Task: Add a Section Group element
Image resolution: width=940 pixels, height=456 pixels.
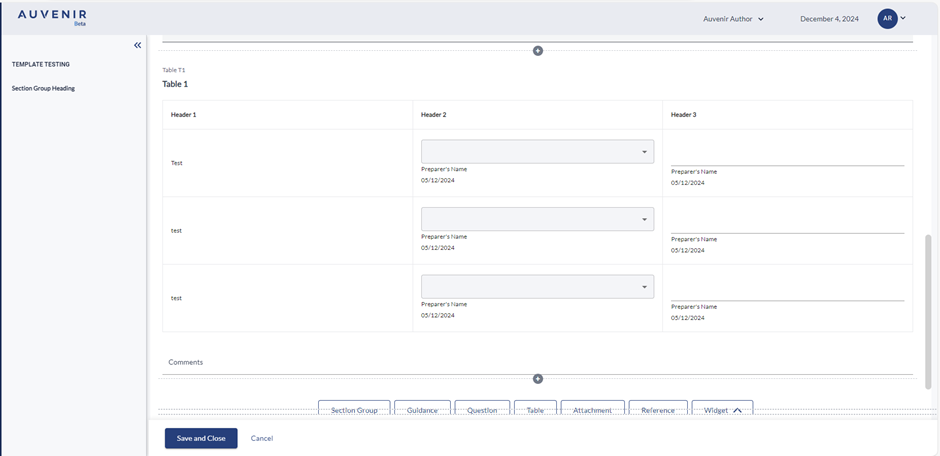Action: (x=354, y=410)
